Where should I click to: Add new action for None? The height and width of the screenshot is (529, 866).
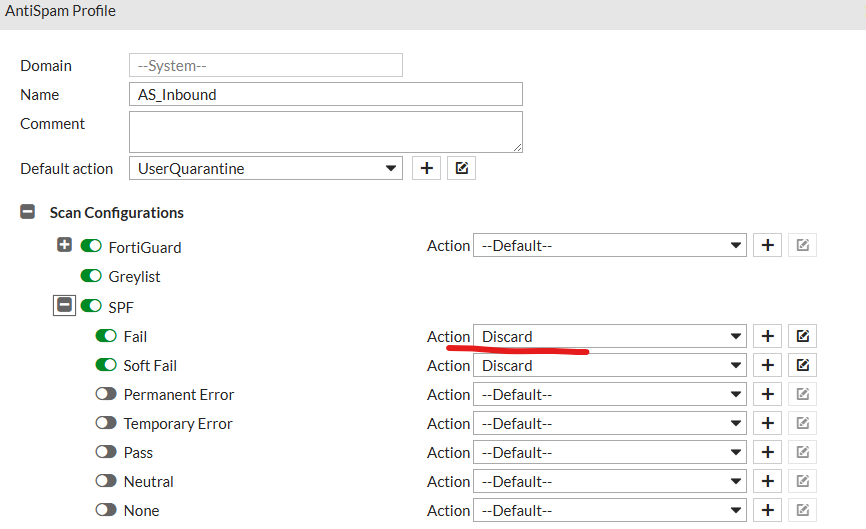(768, 510)
